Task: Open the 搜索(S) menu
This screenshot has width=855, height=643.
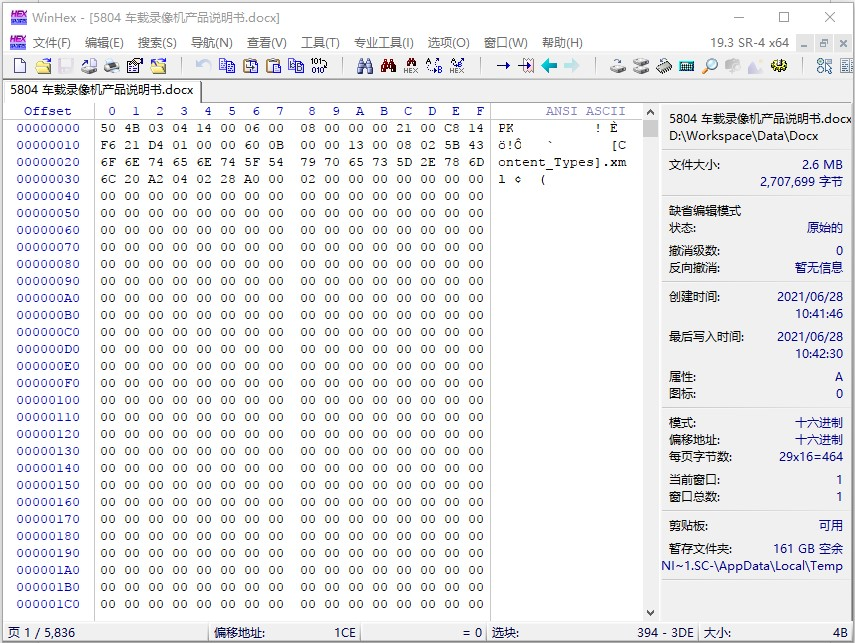Action: point(157,43)
